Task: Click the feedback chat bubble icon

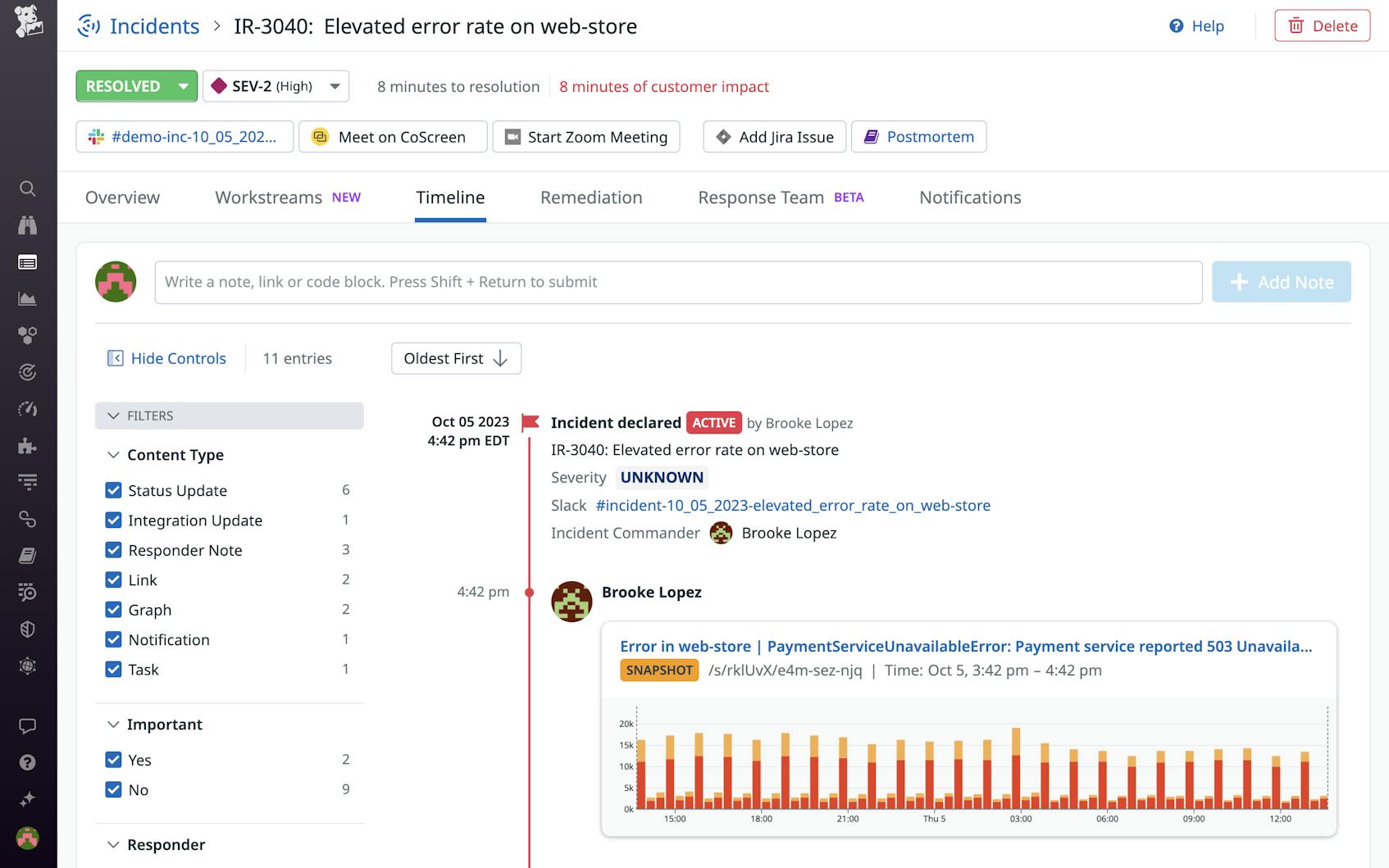Action: [x=28, y=725]
